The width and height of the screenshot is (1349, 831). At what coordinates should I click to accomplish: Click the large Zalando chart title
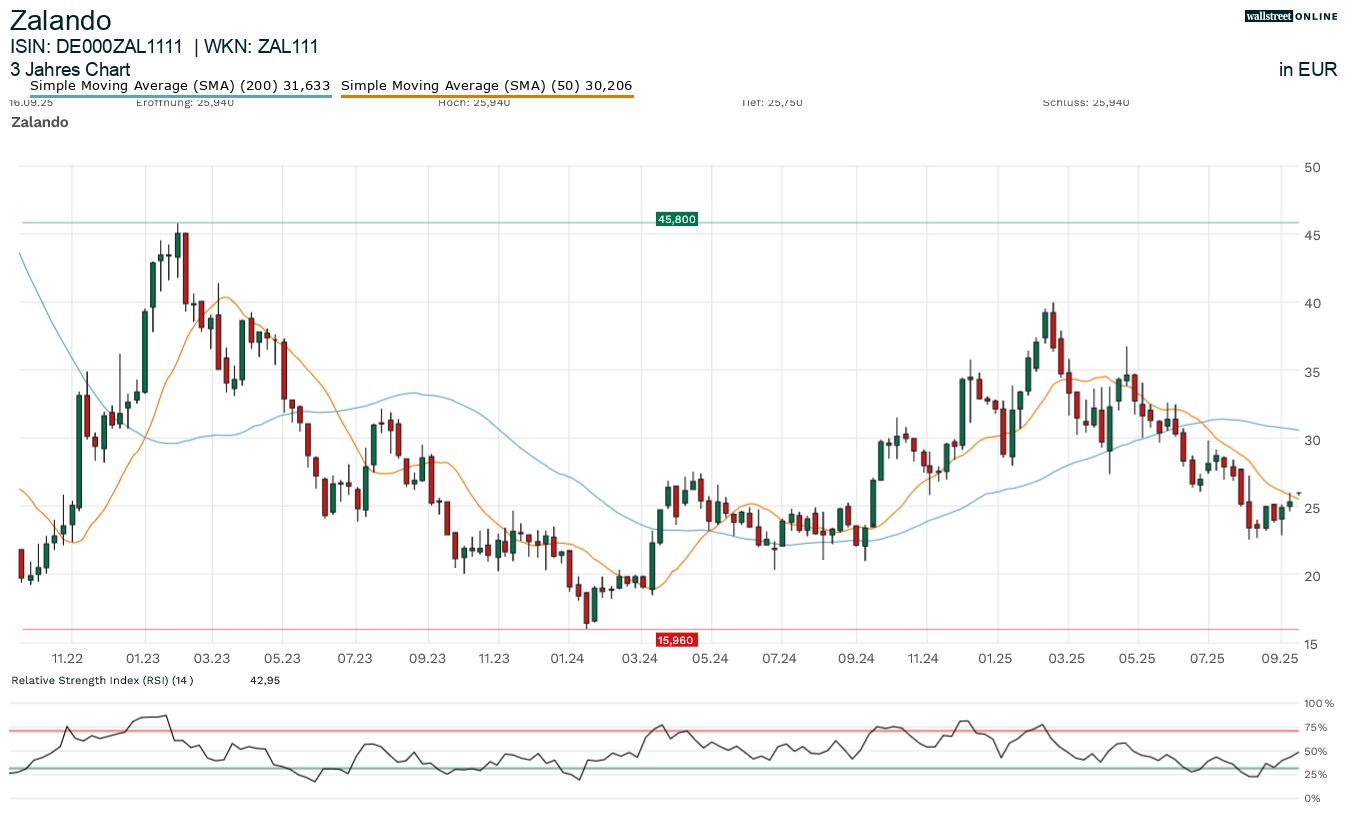click(61, 20)
